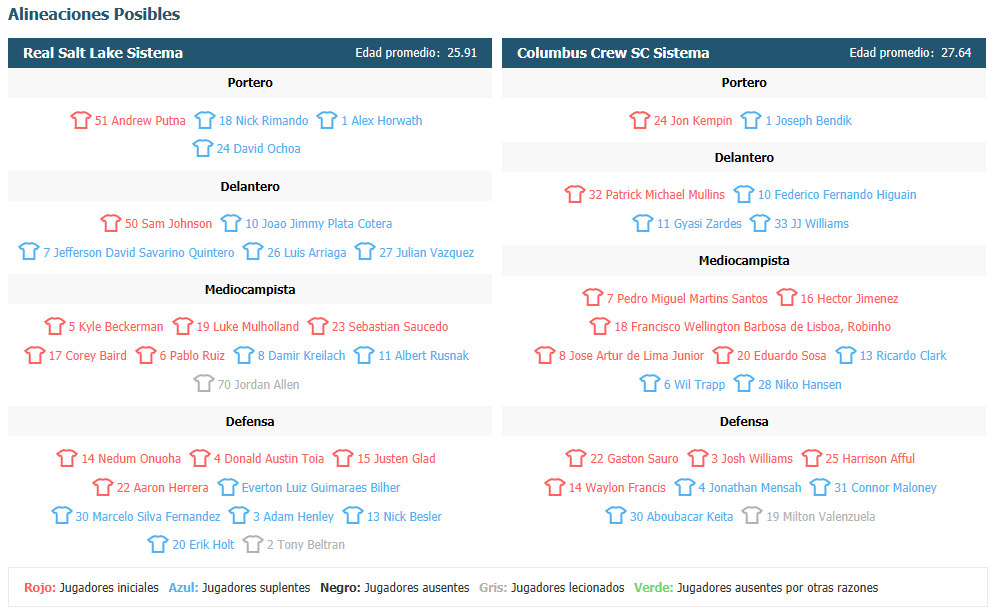Click jersey icon beside Jefferson David Savarino Quintero
The width and height of the screenshot is (995, 611).
pos(29,251)
